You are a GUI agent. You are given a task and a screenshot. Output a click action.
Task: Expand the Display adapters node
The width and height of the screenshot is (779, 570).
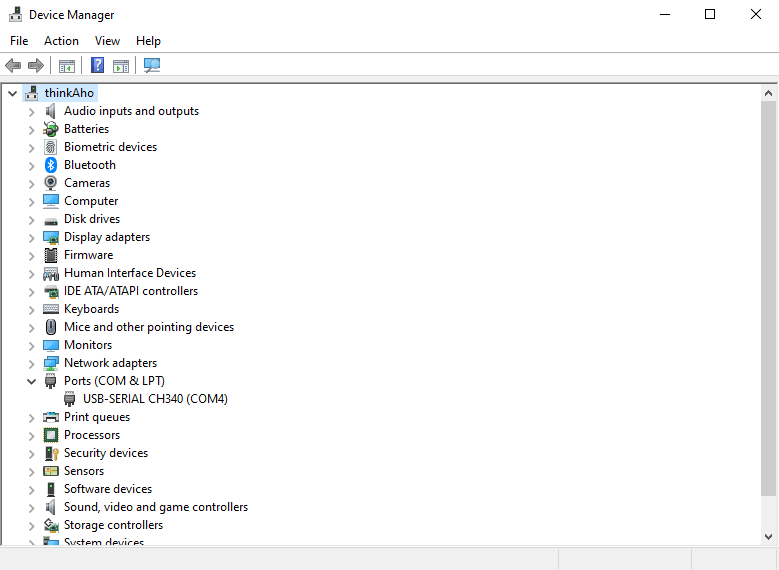click(31, 237)
